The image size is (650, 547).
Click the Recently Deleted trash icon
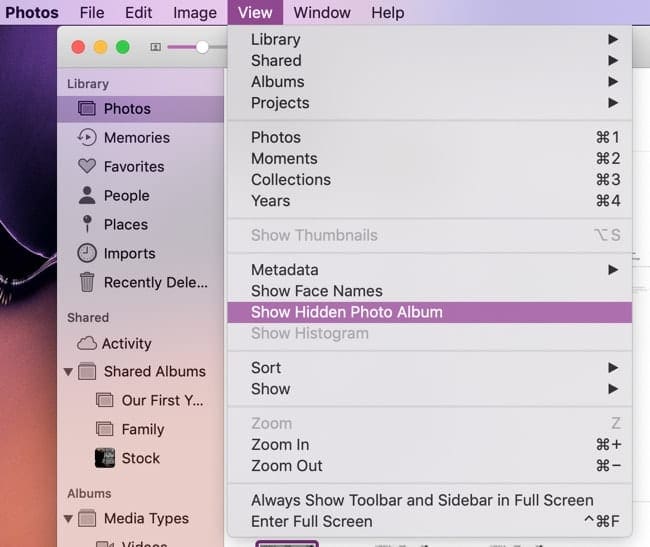[87, 282]
